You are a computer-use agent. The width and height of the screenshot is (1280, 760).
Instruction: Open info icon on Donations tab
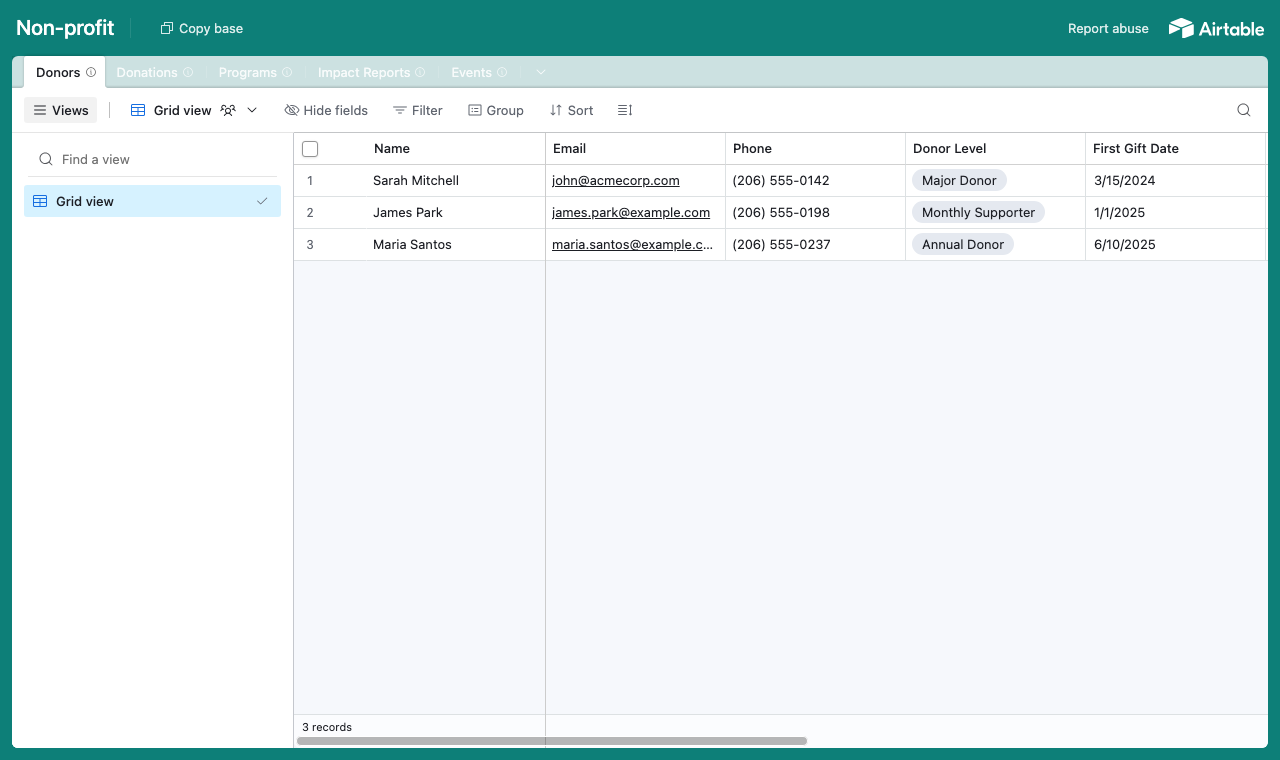coord(188,72)
